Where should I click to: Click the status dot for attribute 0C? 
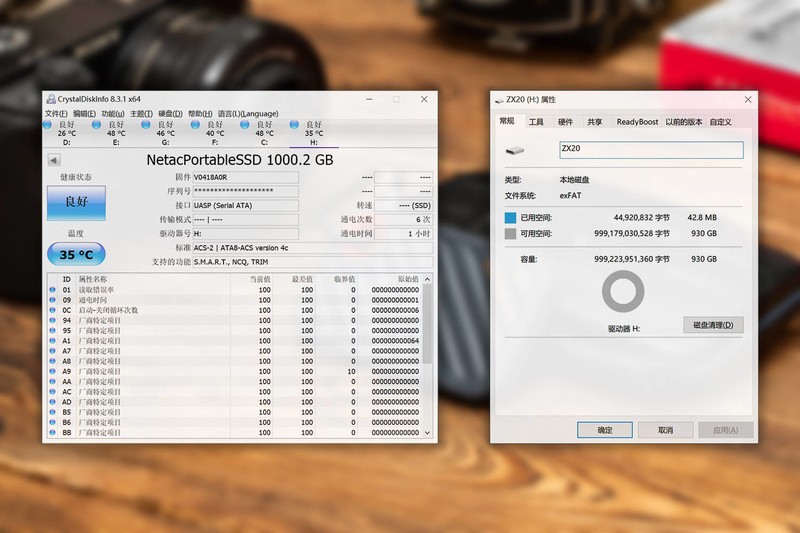[53, 310]
